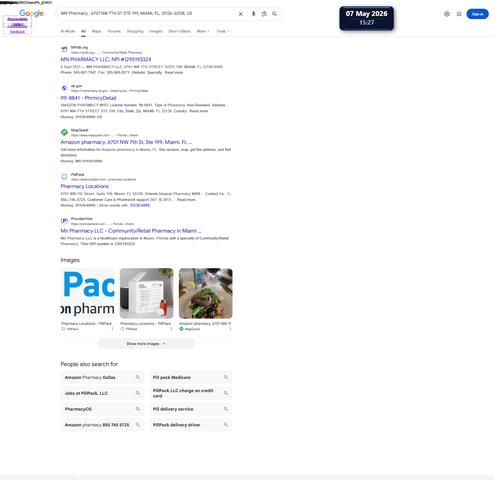Screen dimensions: 500x480
Task: Open the Pharmacy Locations result link
Action: pyautogui.click(x=85, y=186)
